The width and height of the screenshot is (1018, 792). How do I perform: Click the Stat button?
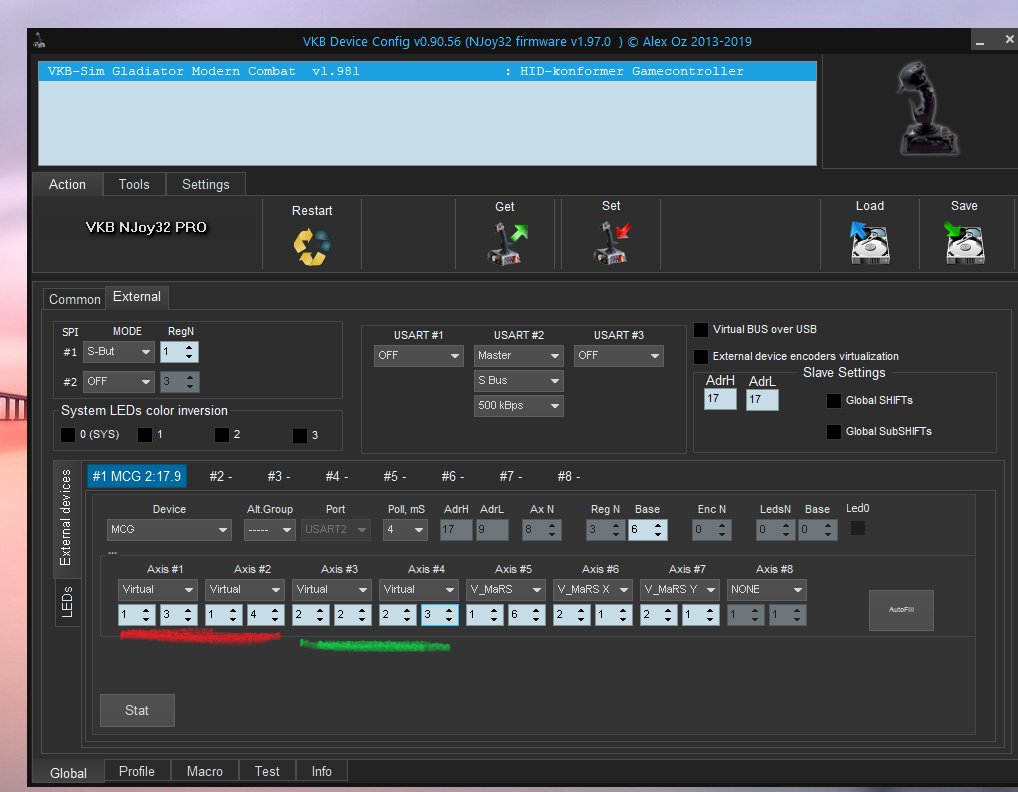pos(137,710)
